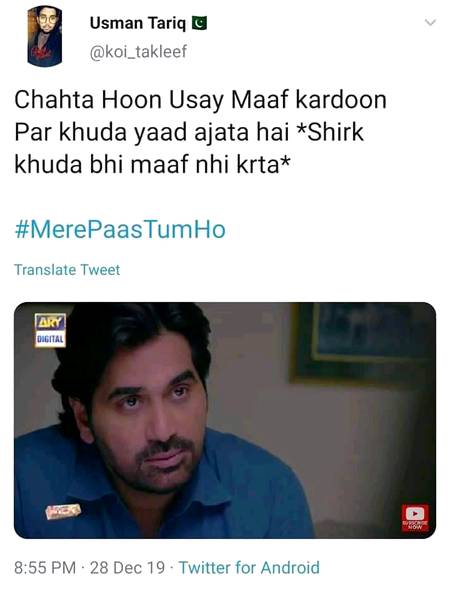Image resolution: width=450 pixels, height=591 pixels.
Task: Click the 8:55 PM timestamp
Action: tap(45, 568)
